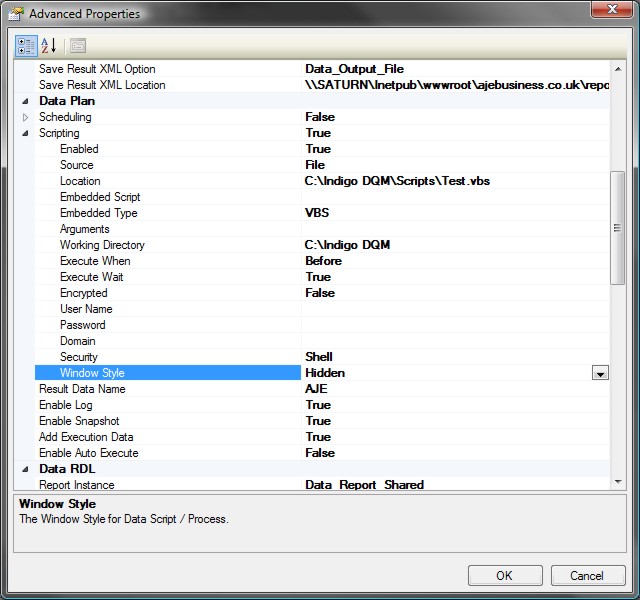Open the Window Style dropdown arrow
This screenshot has height=600, width=640.
click(600, 373)
